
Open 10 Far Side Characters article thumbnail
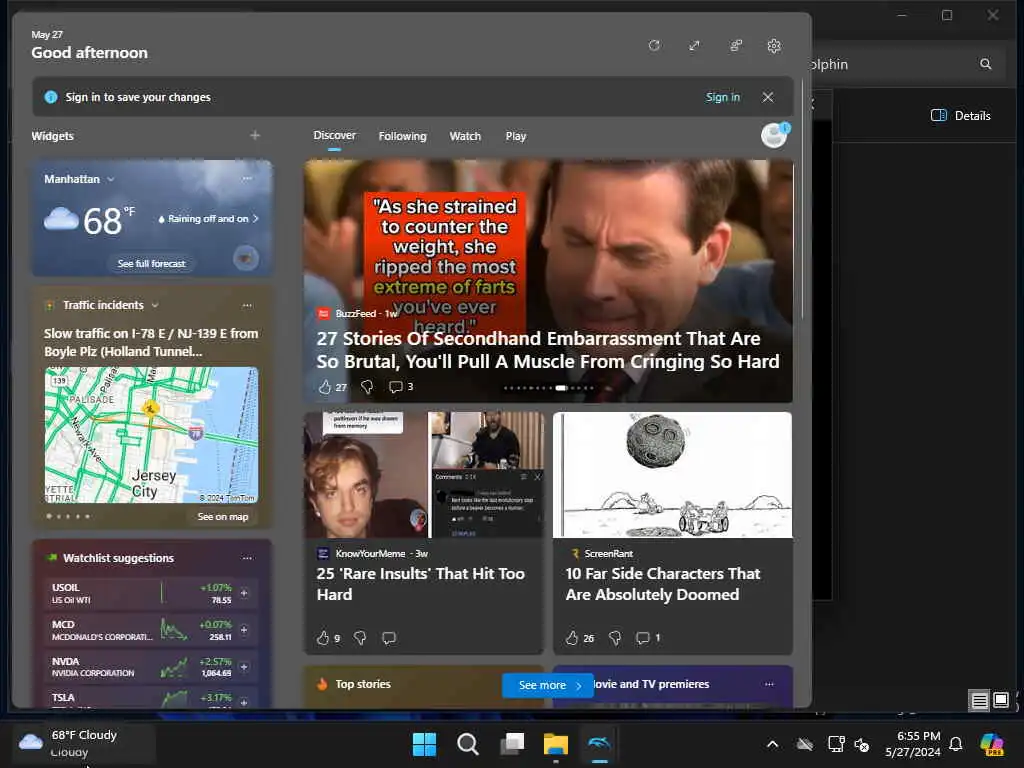pos(673,475)
